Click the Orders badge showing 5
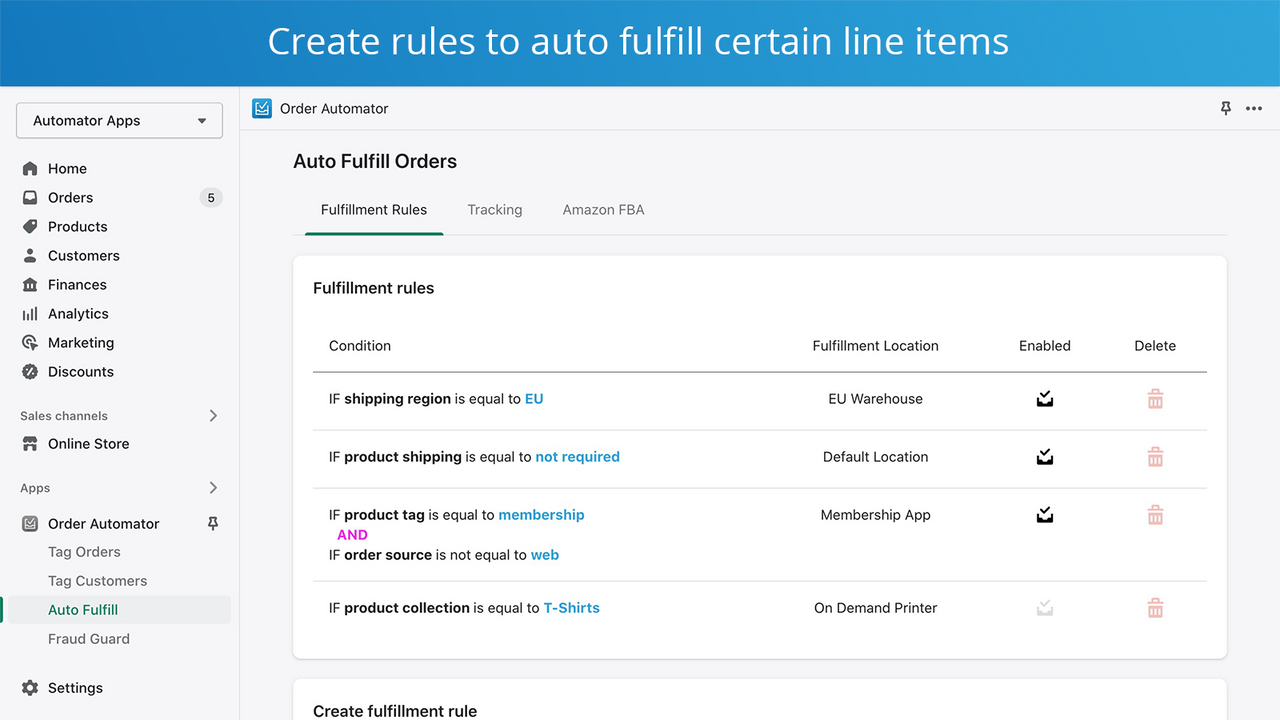 210,197
